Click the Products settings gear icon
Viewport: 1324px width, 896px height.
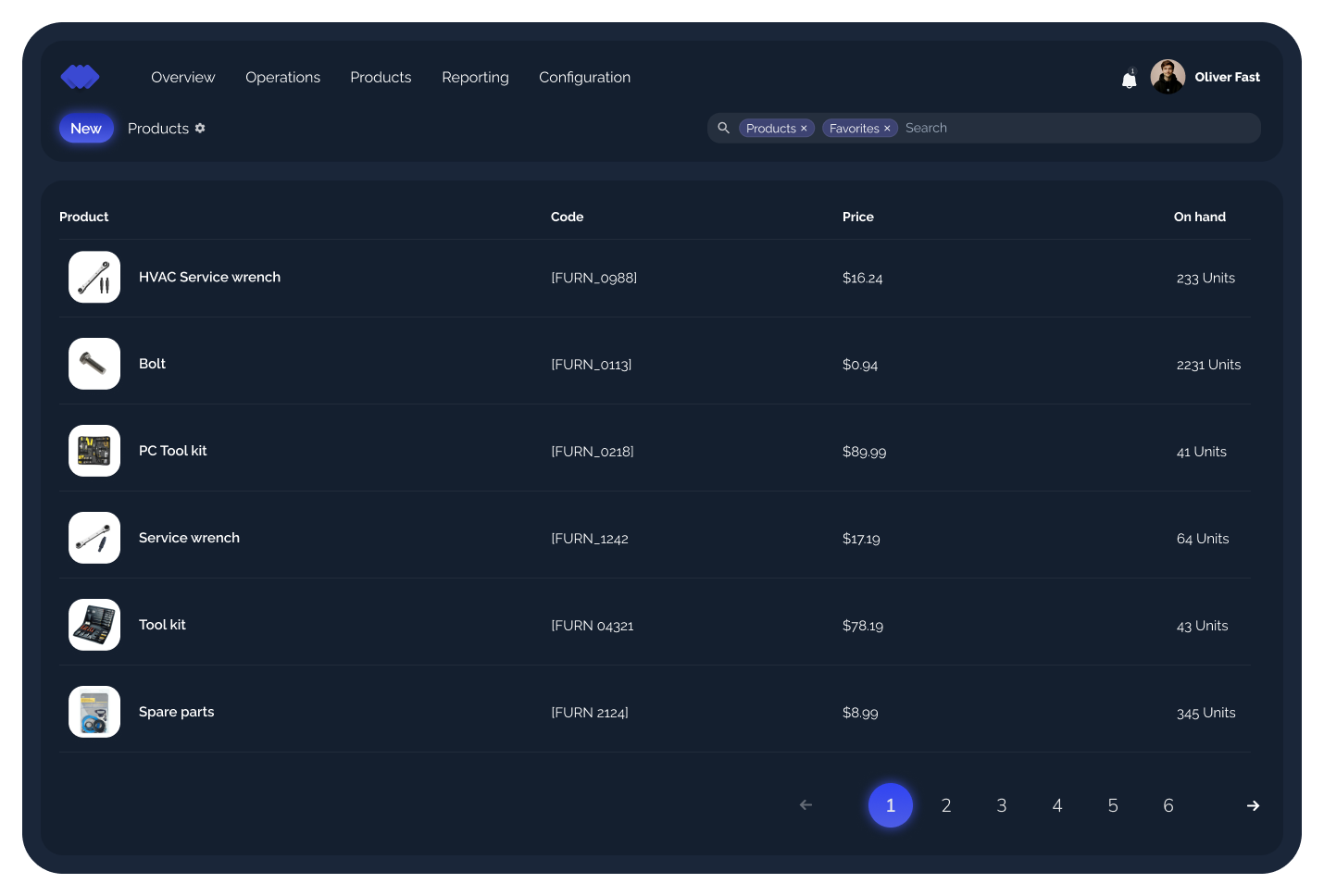click(200, 128)
